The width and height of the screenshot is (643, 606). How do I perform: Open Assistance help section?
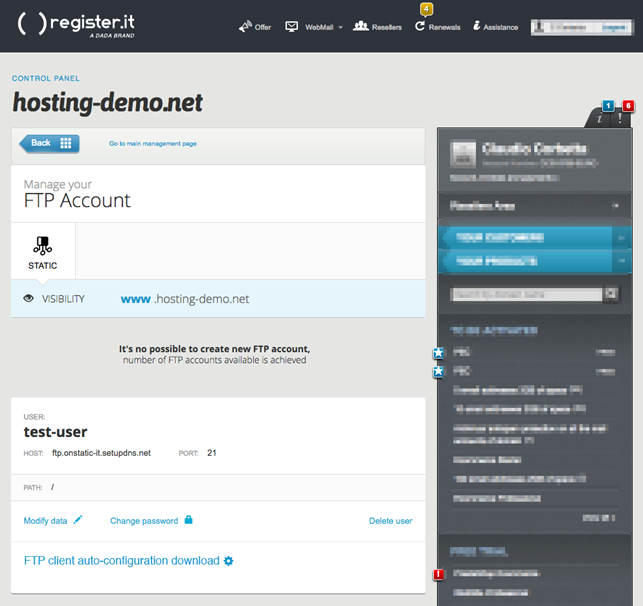(495, 27)
